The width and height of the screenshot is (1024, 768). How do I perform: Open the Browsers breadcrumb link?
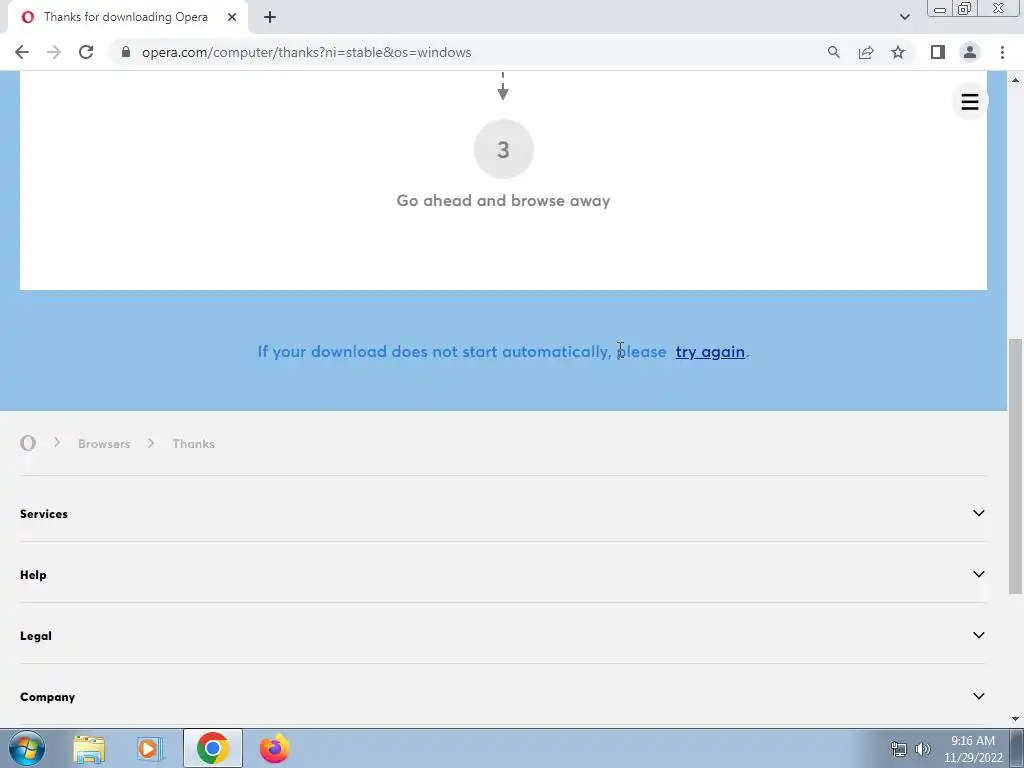tap(104, 444)
